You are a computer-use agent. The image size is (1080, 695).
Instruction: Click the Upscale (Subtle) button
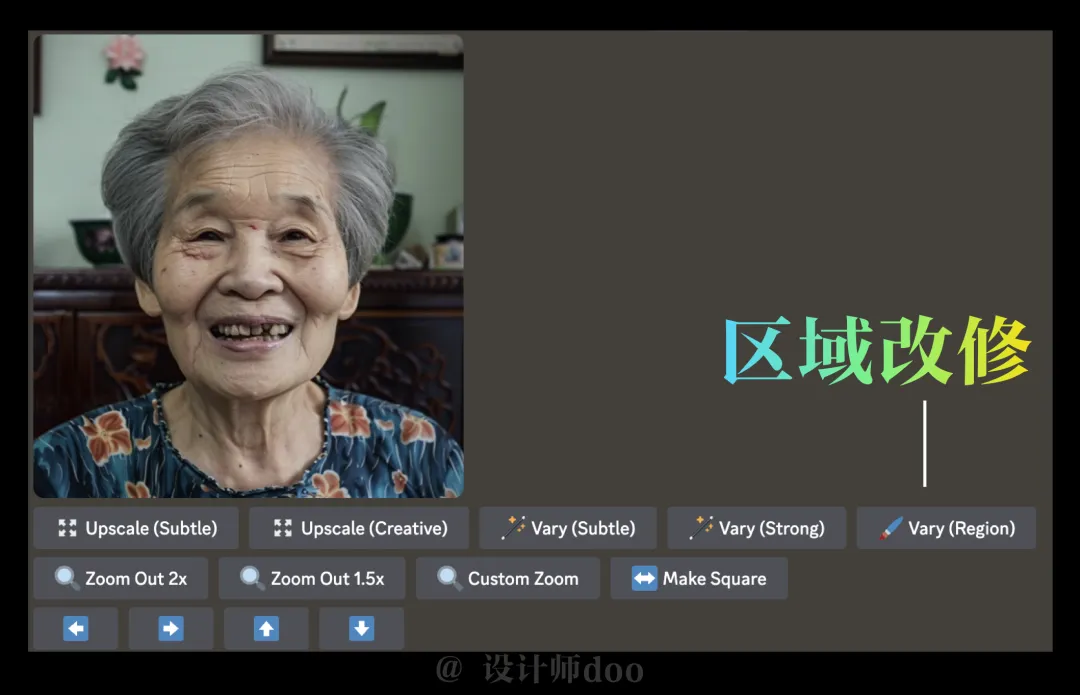[136, 528]
